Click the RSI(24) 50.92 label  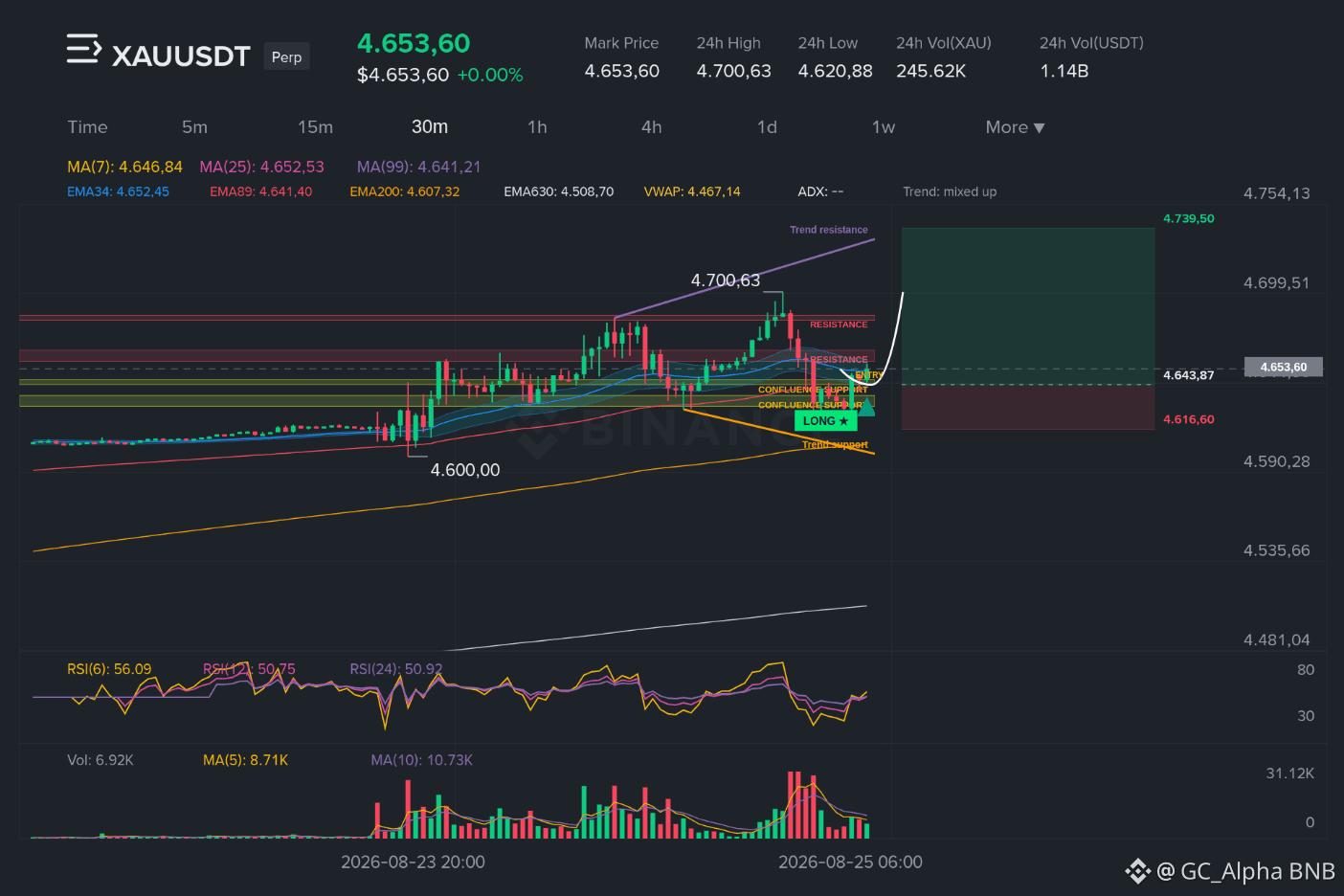tap(396, 669)
